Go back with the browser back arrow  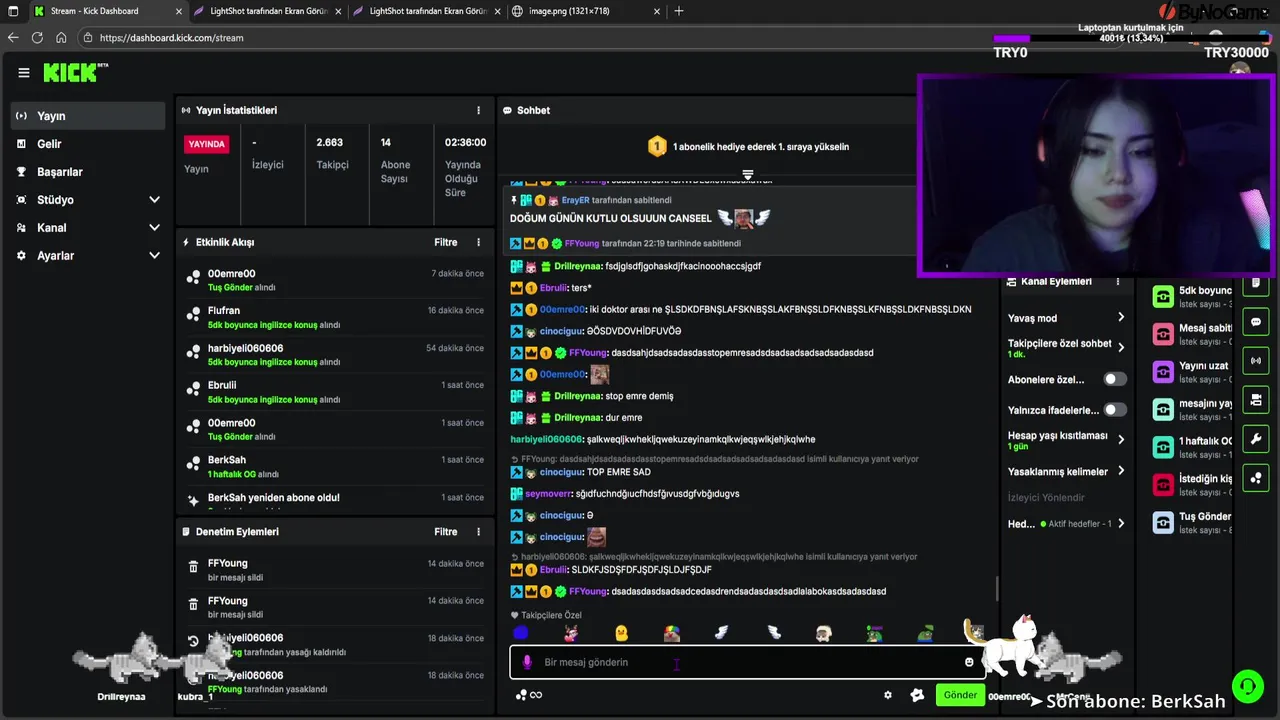click(13, 37)
